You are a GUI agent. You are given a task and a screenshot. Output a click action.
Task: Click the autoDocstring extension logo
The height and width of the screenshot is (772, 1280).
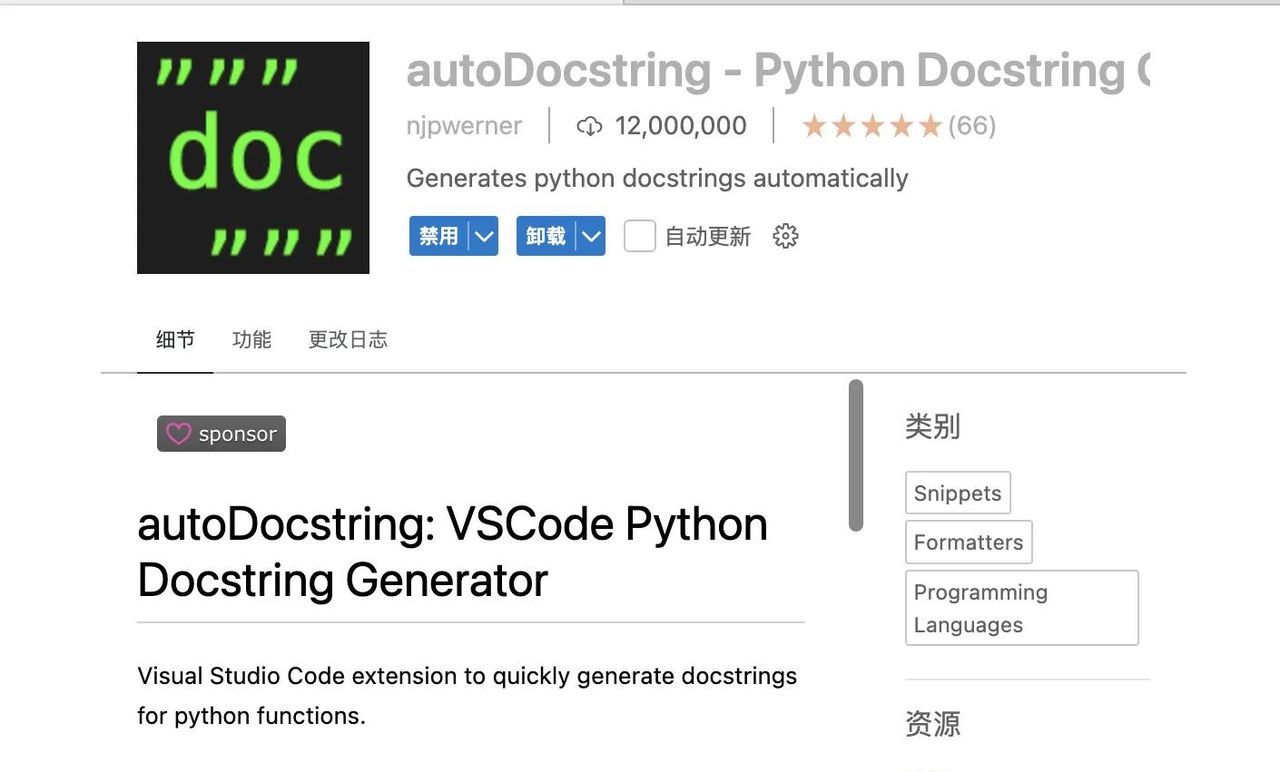252,156
